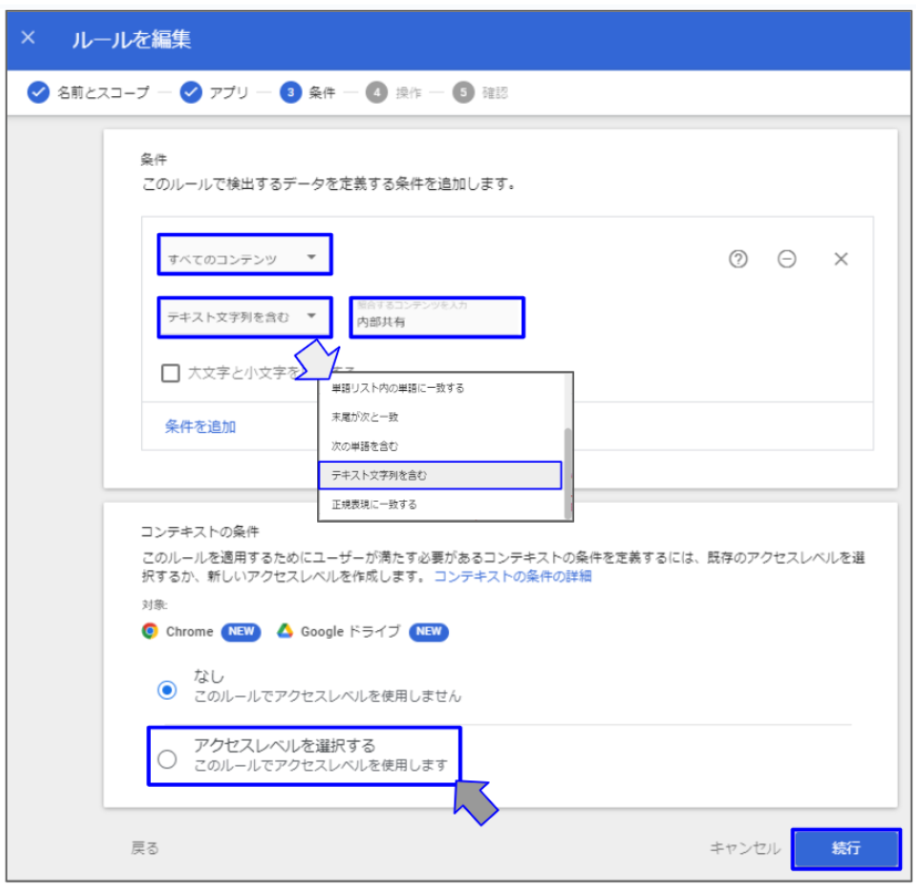Click the アプリ step checkmark icon
This screenshot has width=919, height=885.
click(191, 93)
